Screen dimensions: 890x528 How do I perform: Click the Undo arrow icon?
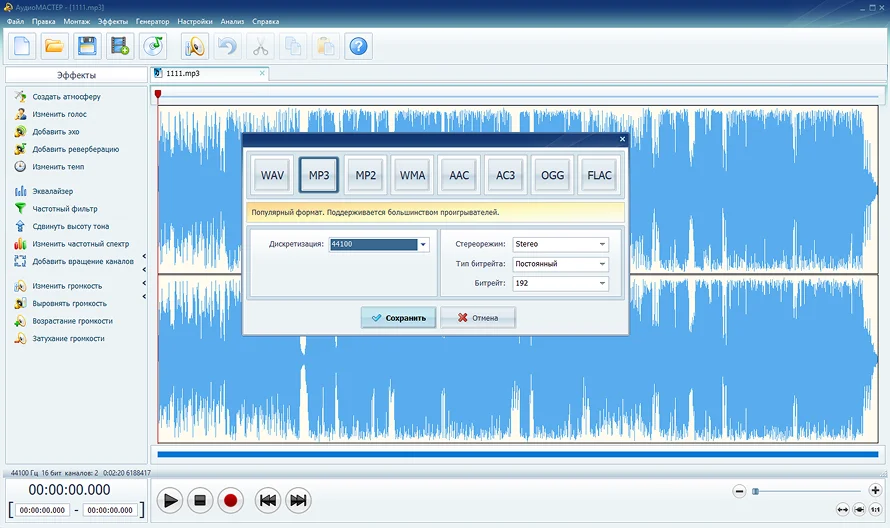228,46
